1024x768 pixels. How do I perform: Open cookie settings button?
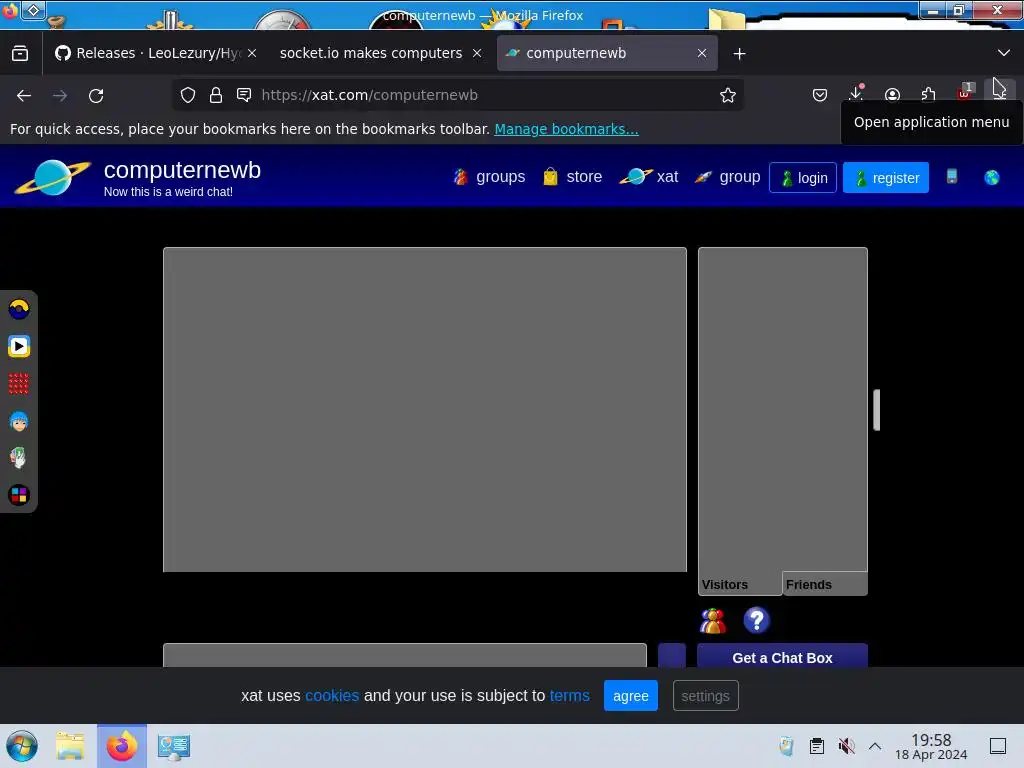(x=705, y=696)
